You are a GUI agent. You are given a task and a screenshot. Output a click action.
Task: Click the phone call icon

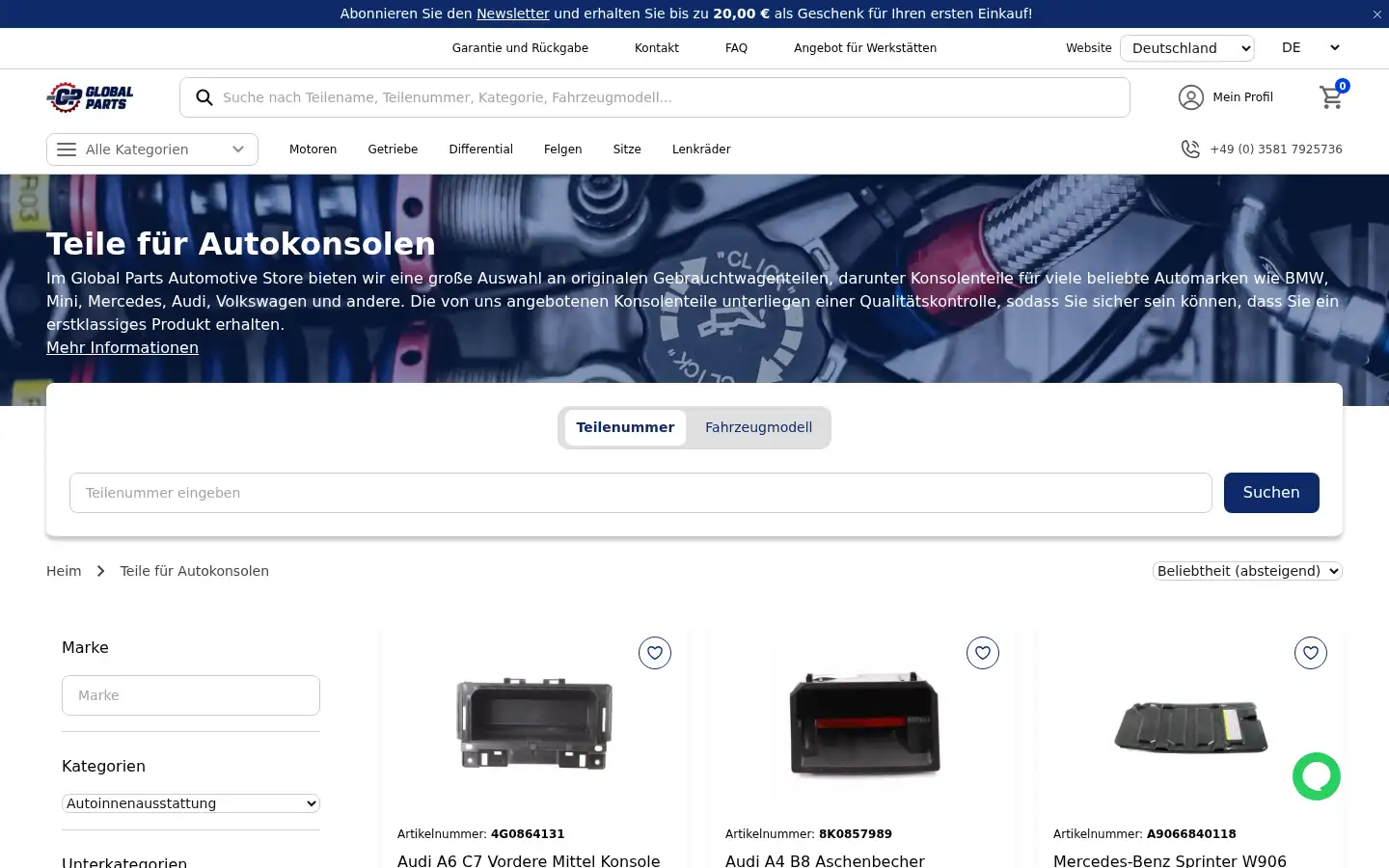pyautogui.click(x=1190, y=149)
